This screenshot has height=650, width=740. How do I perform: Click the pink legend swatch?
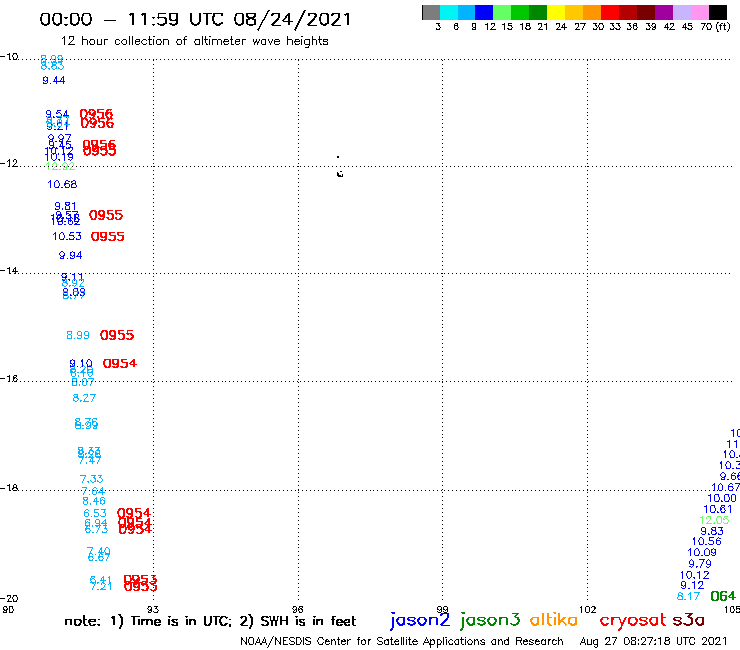pos(699,13)
